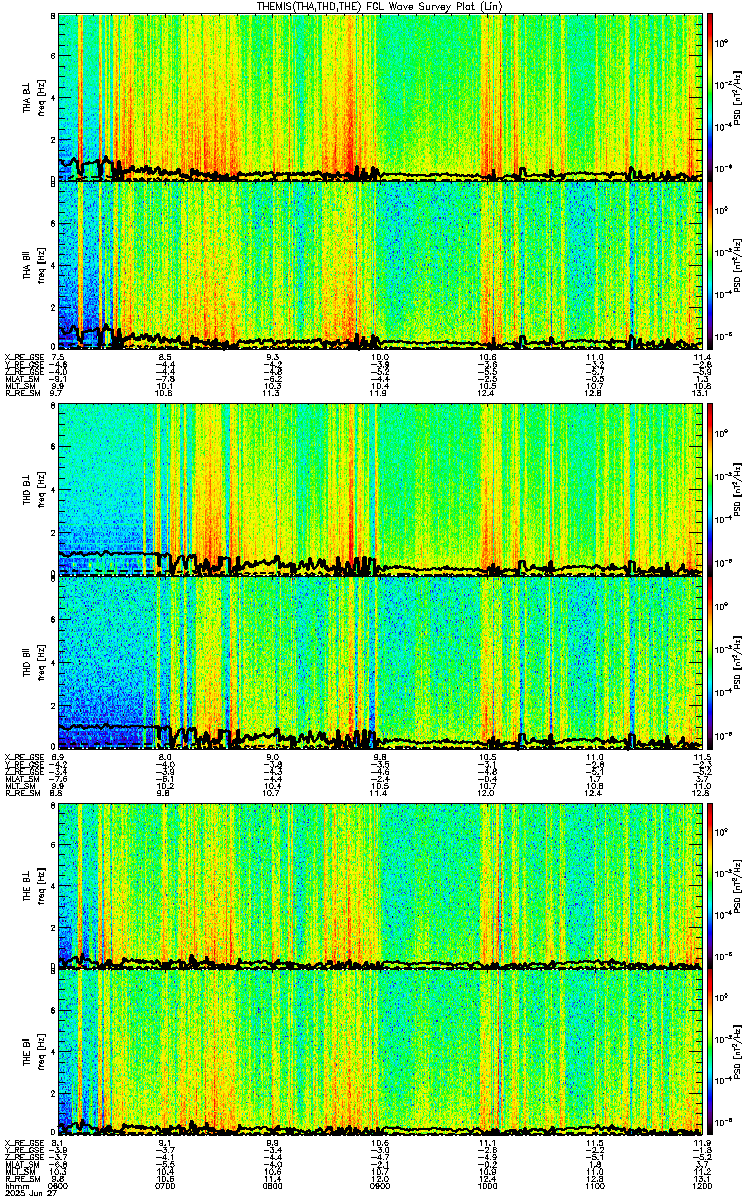This screenshot has height=1200, width=750.
Task: Click the 0800 time tick label
Action: (x=273, y=1184)
